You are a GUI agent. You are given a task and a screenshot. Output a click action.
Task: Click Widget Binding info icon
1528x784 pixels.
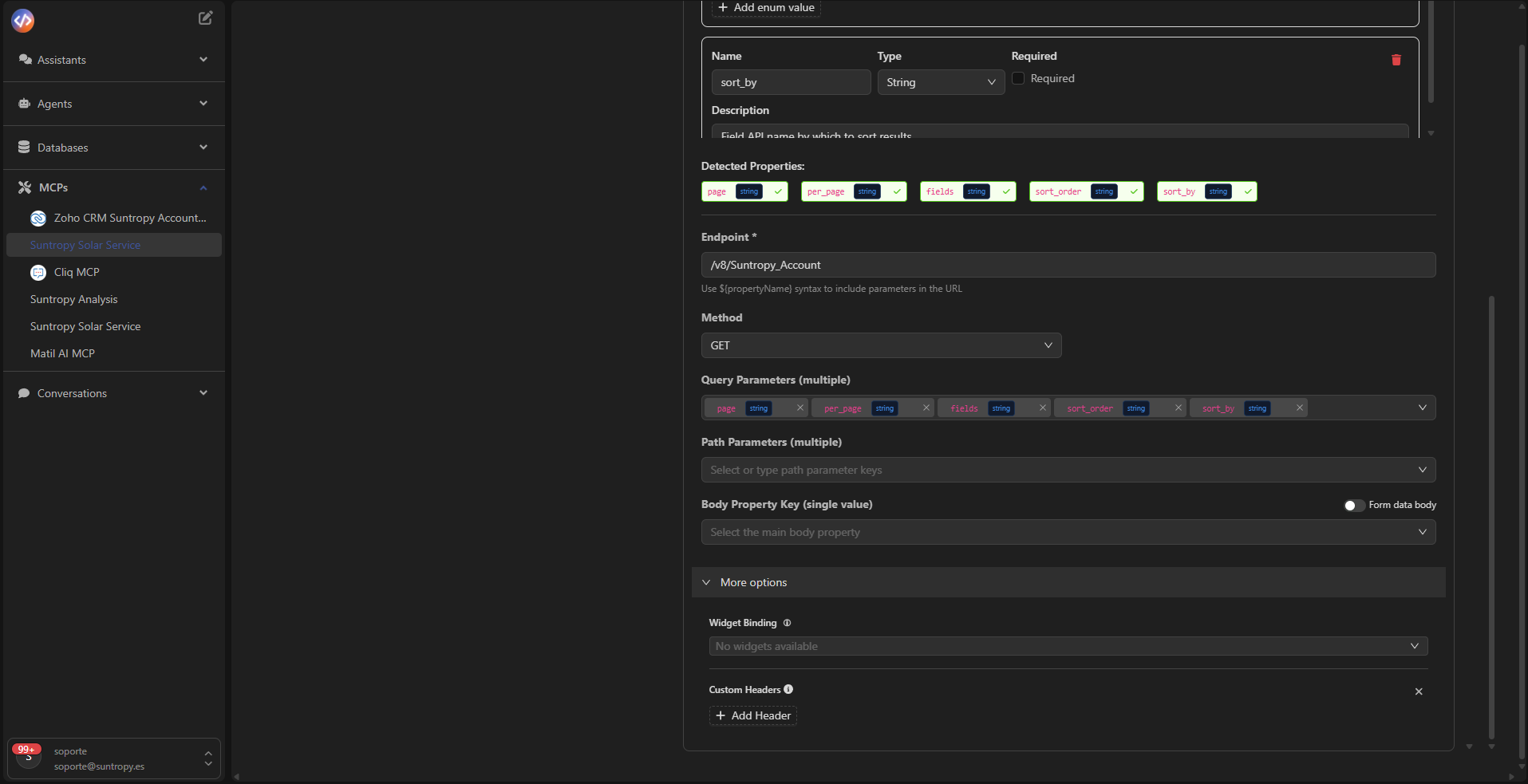click(x=787, y=623)
